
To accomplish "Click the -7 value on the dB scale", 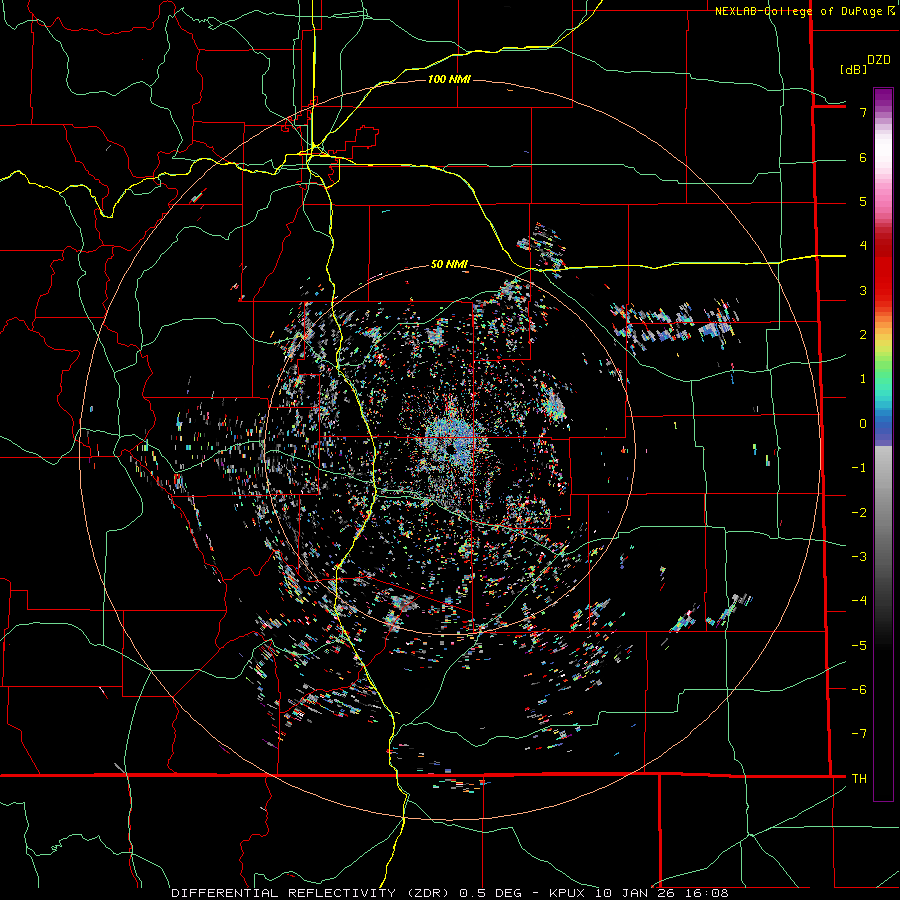I will click(x=859, y=734).
